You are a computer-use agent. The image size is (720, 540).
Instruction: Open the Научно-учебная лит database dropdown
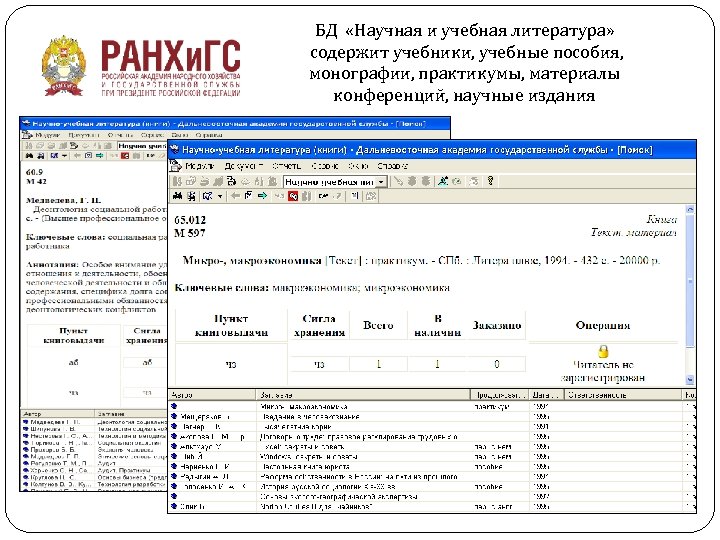tap(381, 182)
